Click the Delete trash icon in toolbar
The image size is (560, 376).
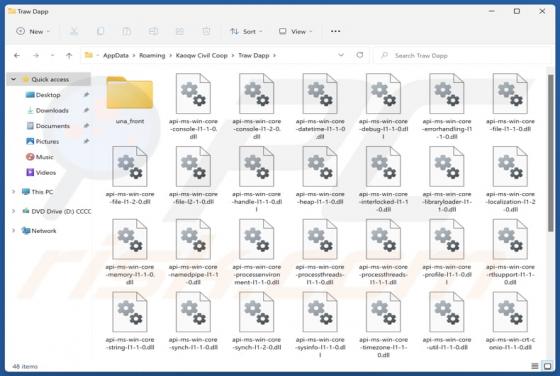point(206,31)
